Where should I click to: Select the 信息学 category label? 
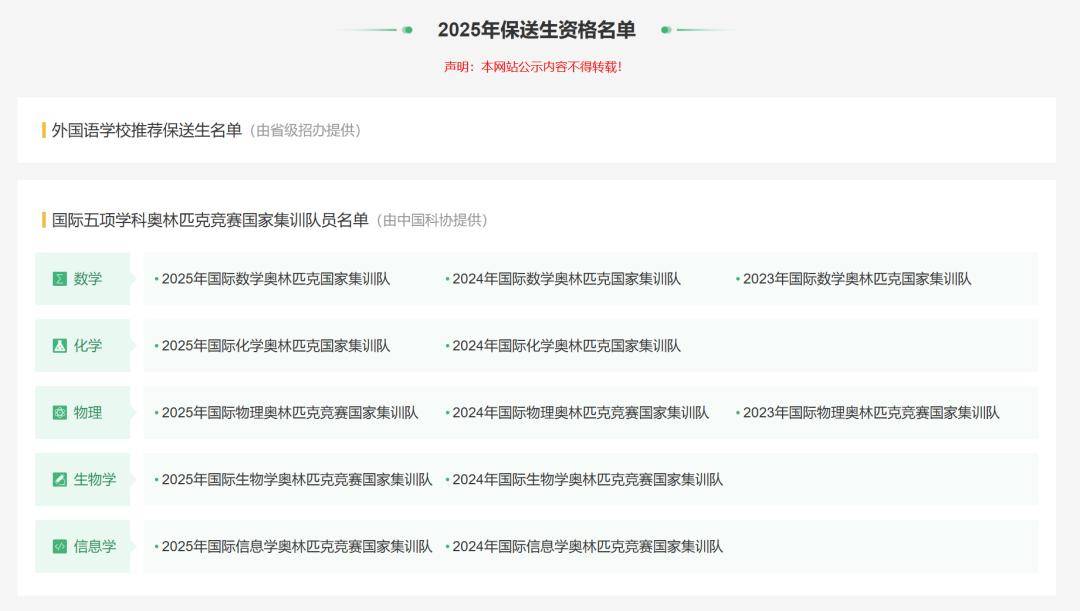tap(95, 547)
